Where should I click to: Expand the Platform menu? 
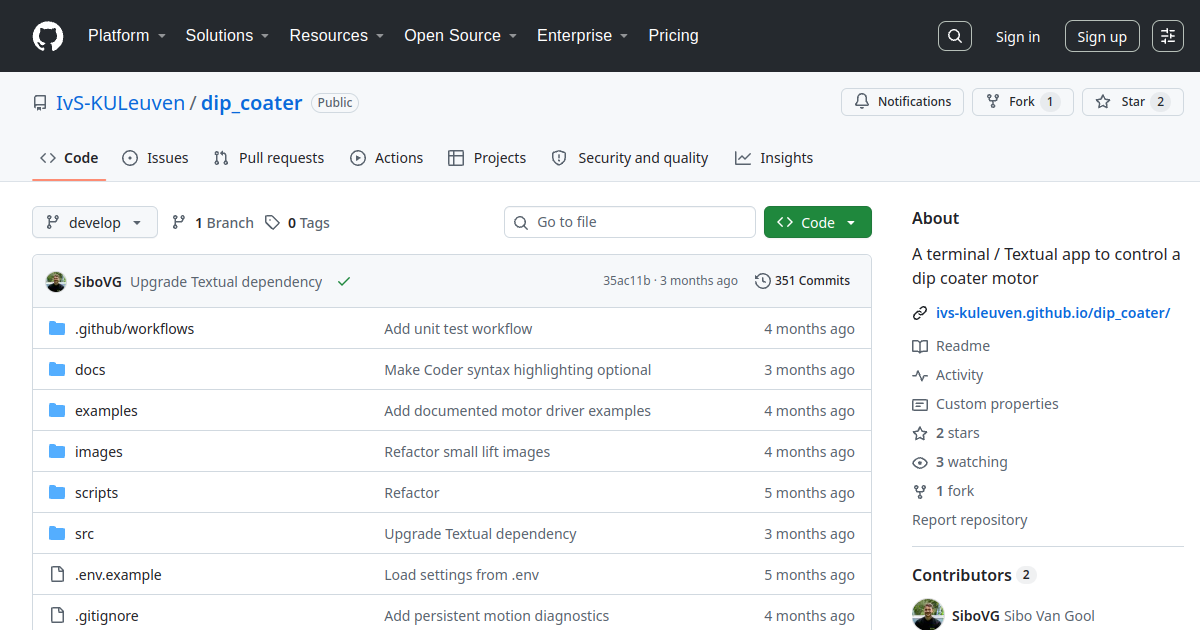[x=126, y=36]
